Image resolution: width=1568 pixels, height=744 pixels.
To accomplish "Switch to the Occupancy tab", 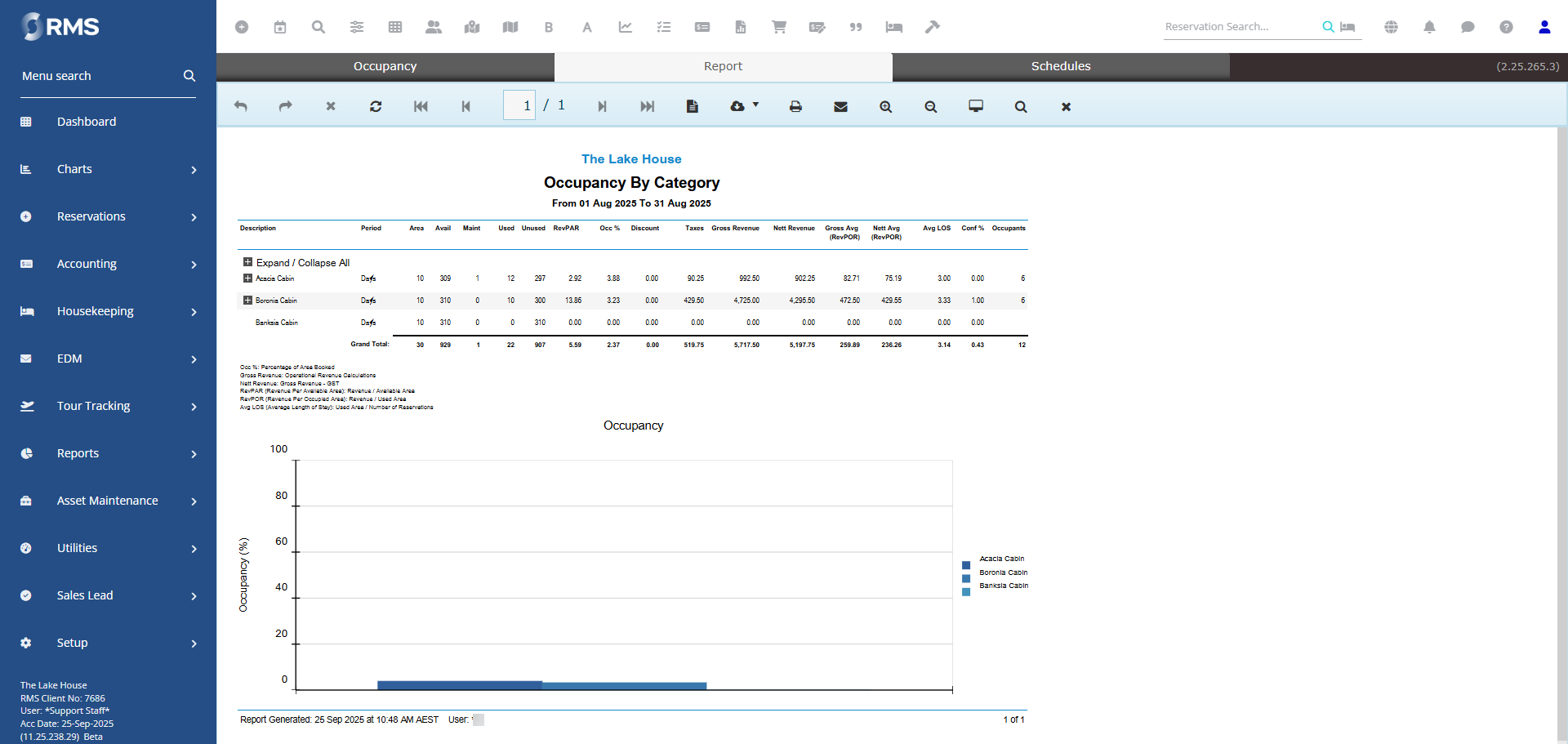I will click(x=385, y=67).
